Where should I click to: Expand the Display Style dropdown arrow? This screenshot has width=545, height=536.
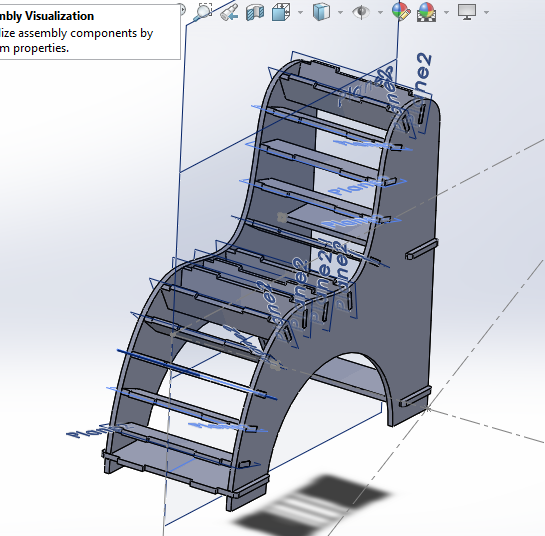(x=340, y=13)
